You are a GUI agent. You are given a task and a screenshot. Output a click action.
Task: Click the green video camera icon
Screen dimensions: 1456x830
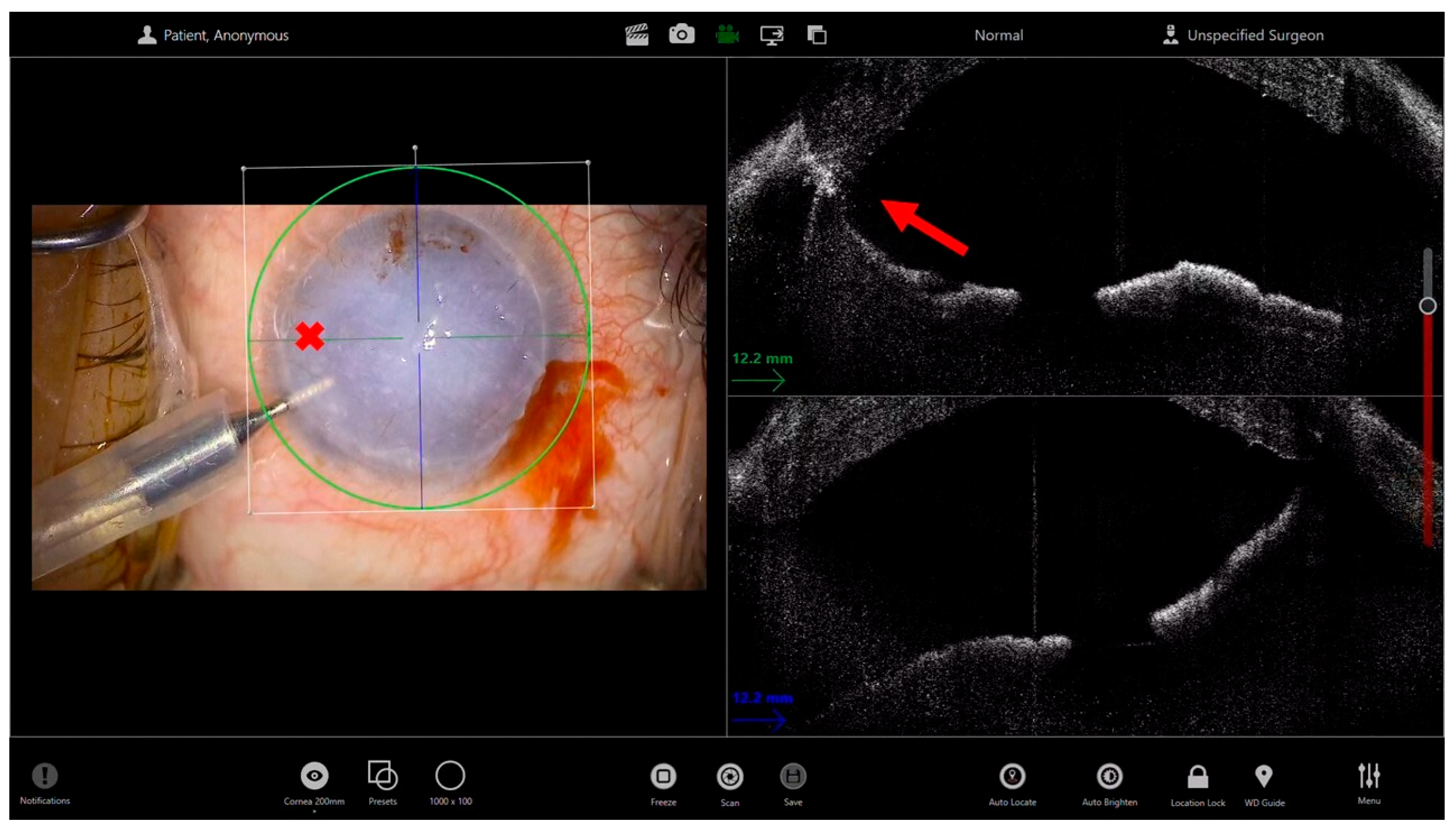pyautogui.click(x=727, y=35)
